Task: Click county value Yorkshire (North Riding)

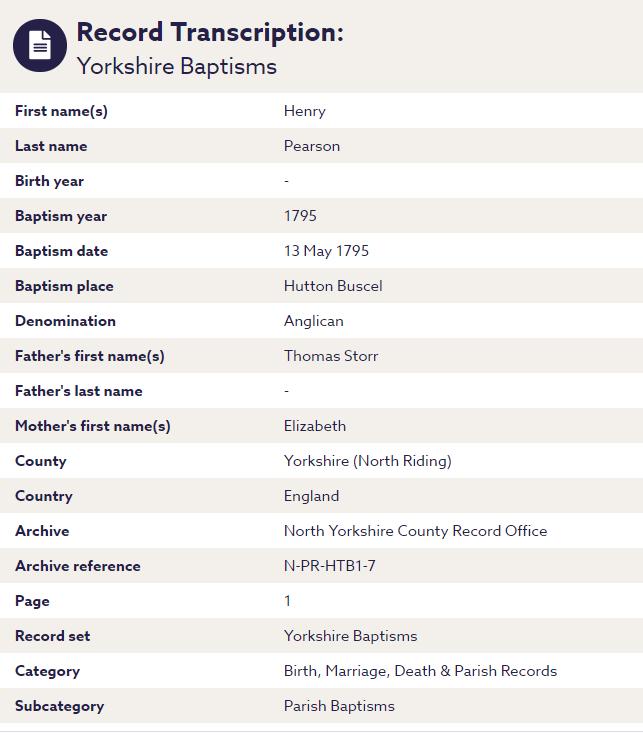Action: [368, 461]
